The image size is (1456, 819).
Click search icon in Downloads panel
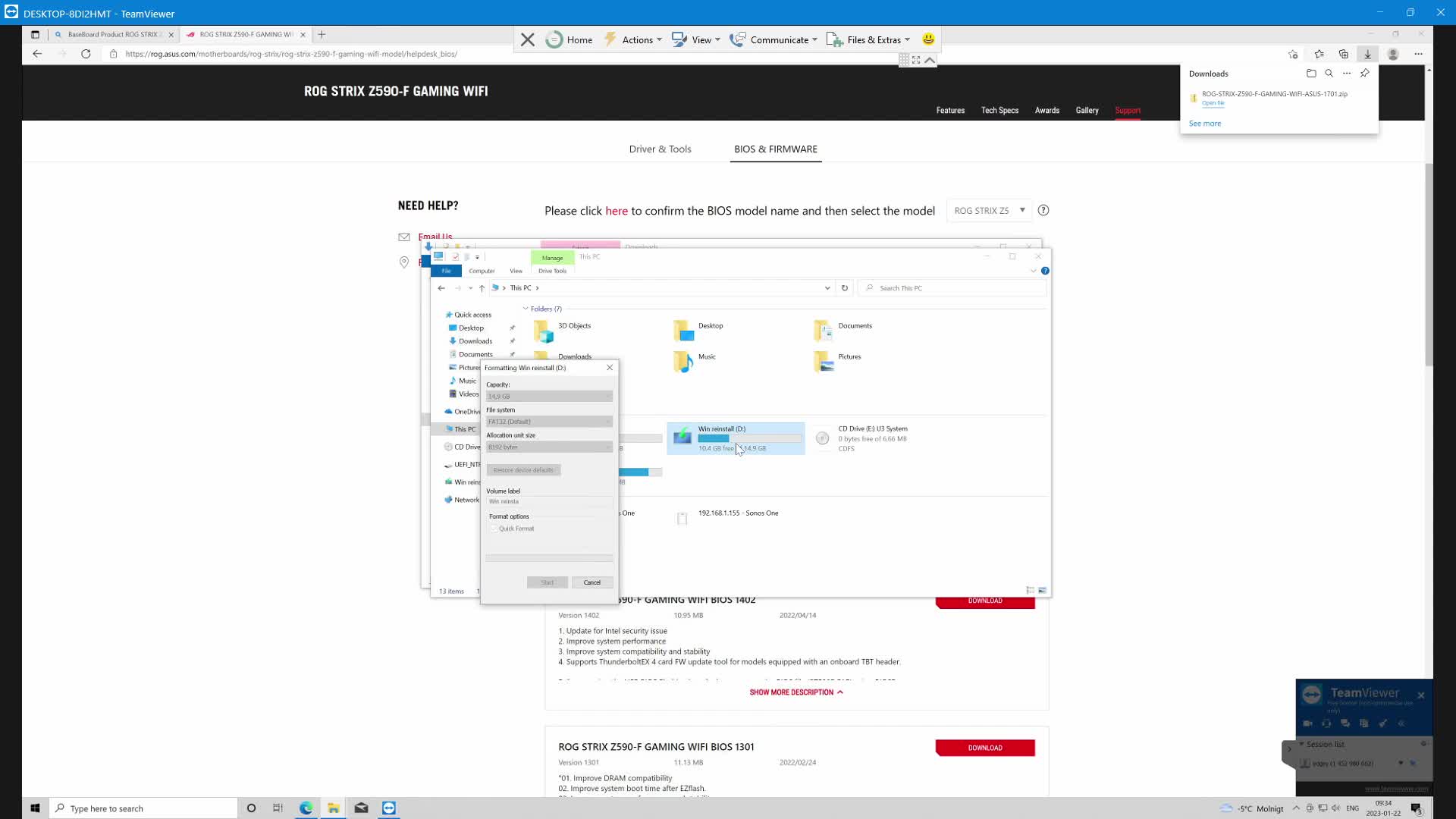[x=1329, y=74]
